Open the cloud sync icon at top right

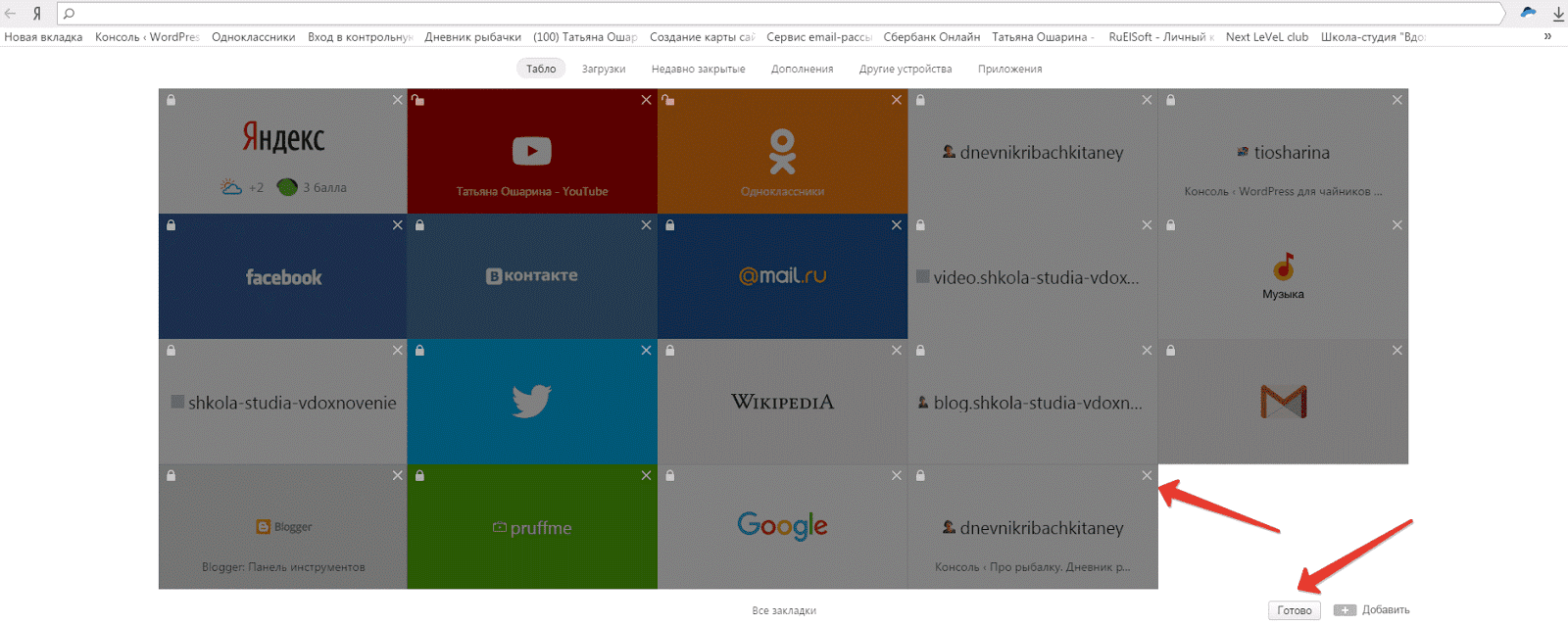click(x=1528, y=13)
